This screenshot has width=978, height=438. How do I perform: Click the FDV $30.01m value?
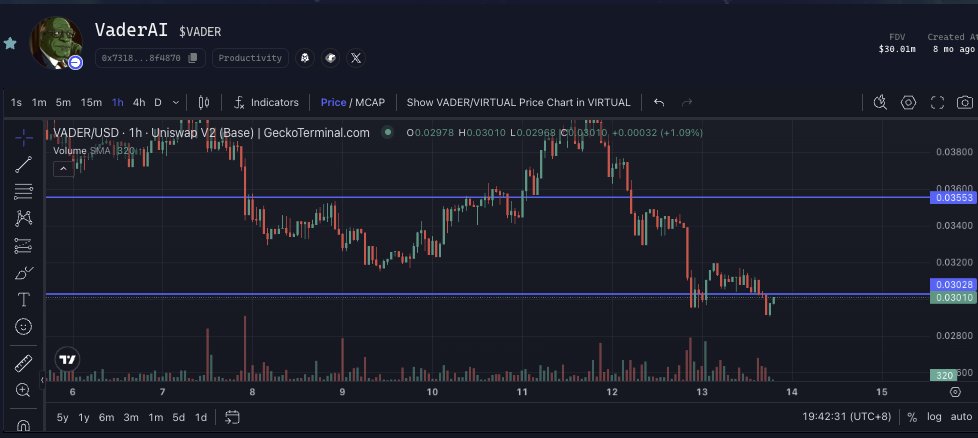click(x=897, y=49)
